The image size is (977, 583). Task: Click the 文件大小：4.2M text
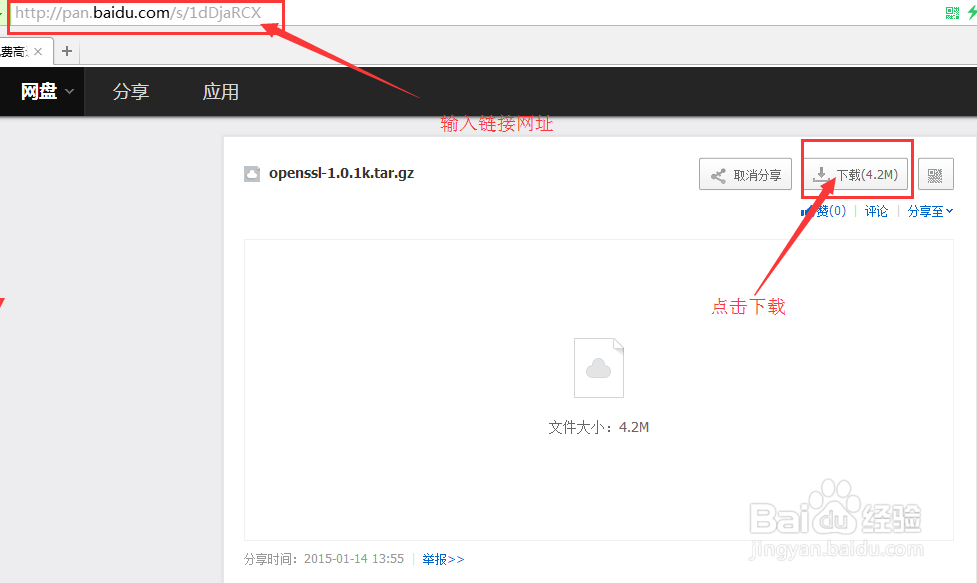coord(599,427)
